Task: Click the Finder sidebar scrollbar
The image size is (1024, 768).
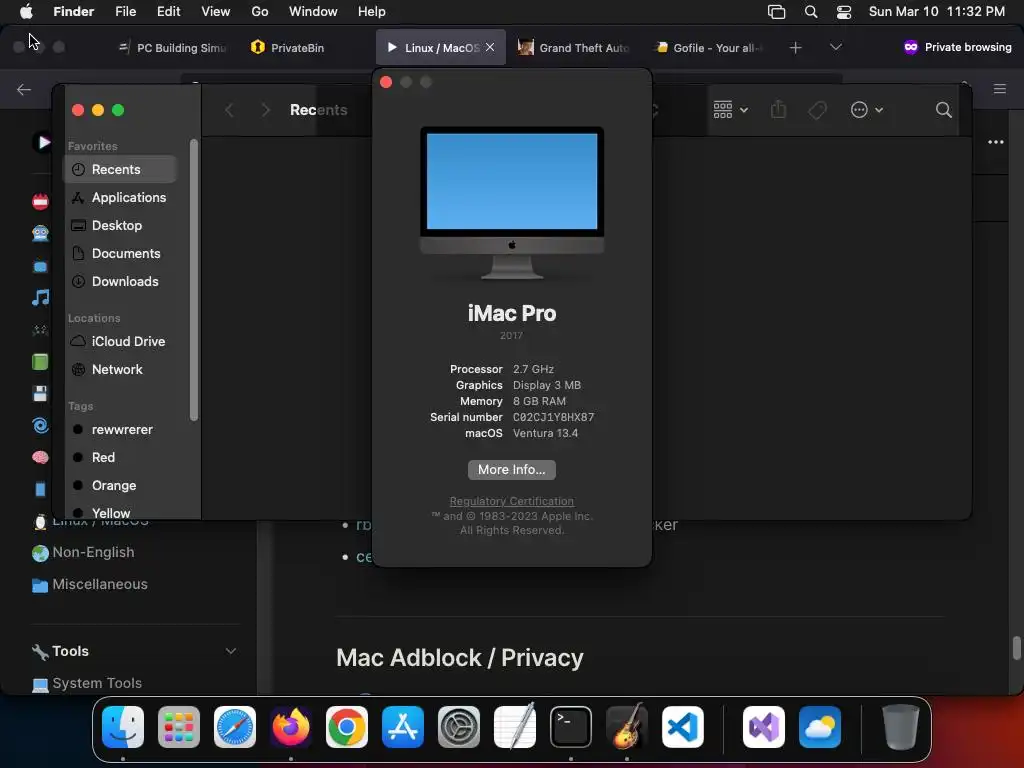Action: pos(193,280)
